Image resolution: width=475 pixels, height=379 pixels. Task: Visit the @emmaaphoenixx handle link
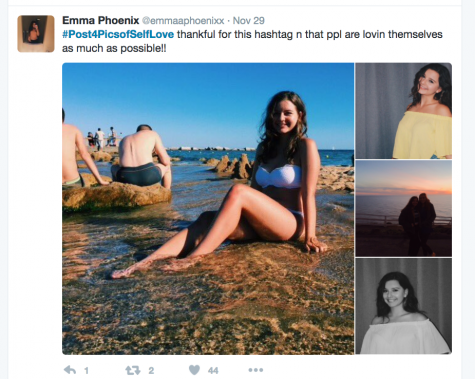(x=183, y=21)
